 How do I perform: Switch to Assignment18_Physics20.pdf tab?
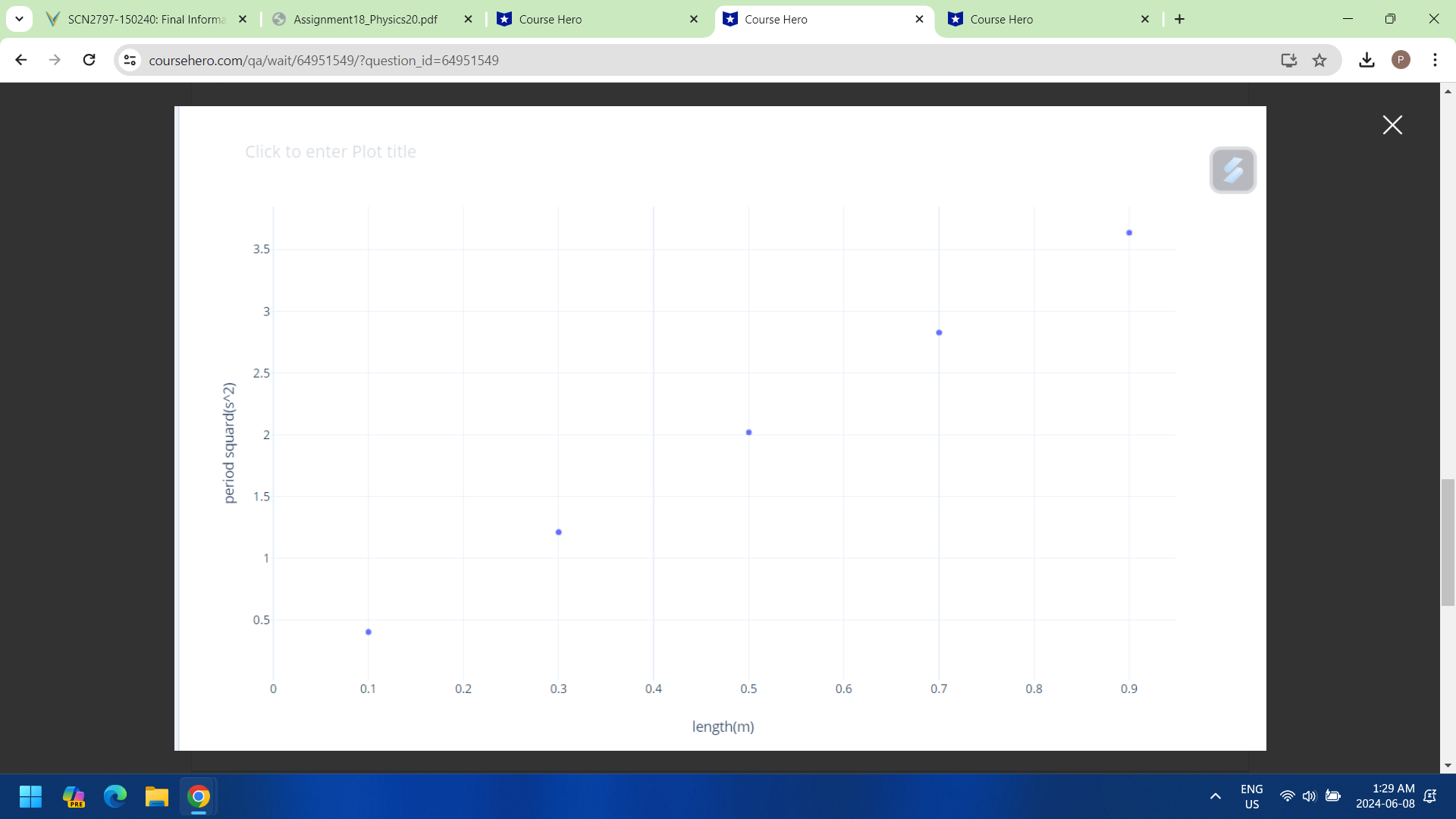click(366, 19)
